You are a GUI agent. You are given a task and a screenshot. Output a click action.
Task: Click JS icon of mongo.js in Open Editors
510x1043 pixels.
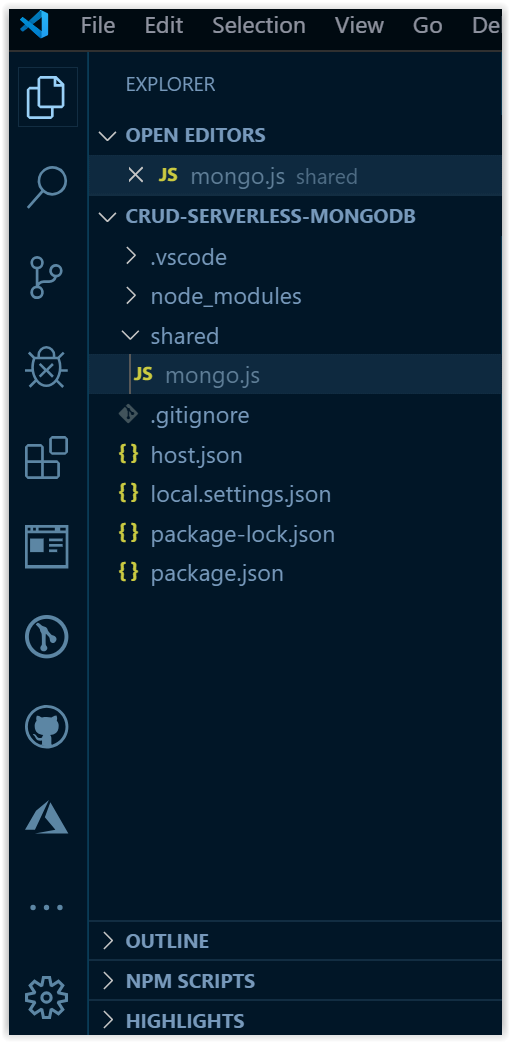(x=168, y=176)
